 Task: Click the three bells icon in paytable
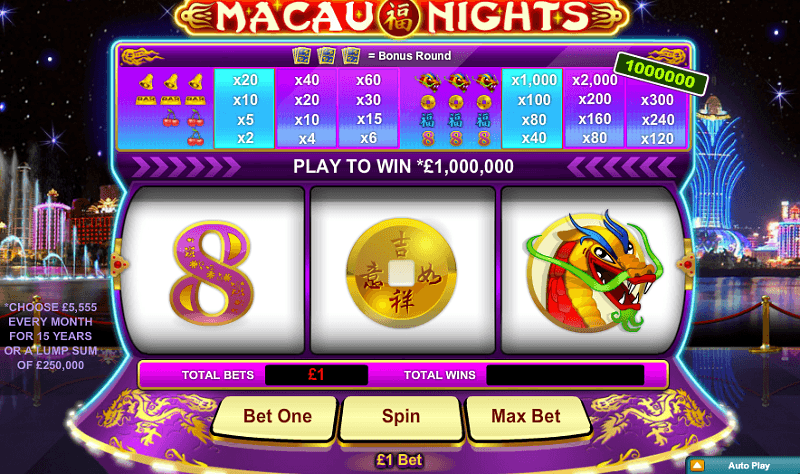pyautogui.click(x=170, y=81)
